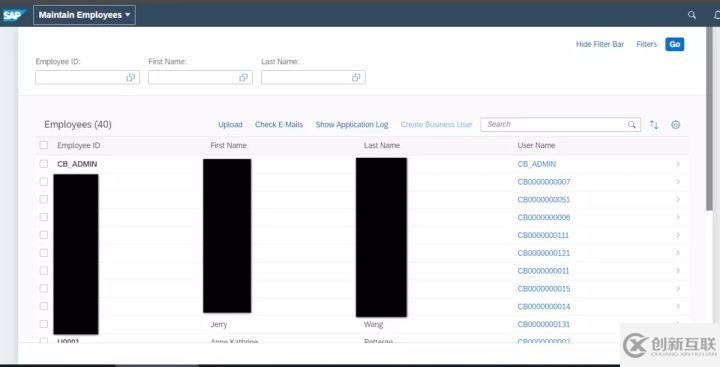Open user link CB0000000121
The image size is (720, 367).
544,253
